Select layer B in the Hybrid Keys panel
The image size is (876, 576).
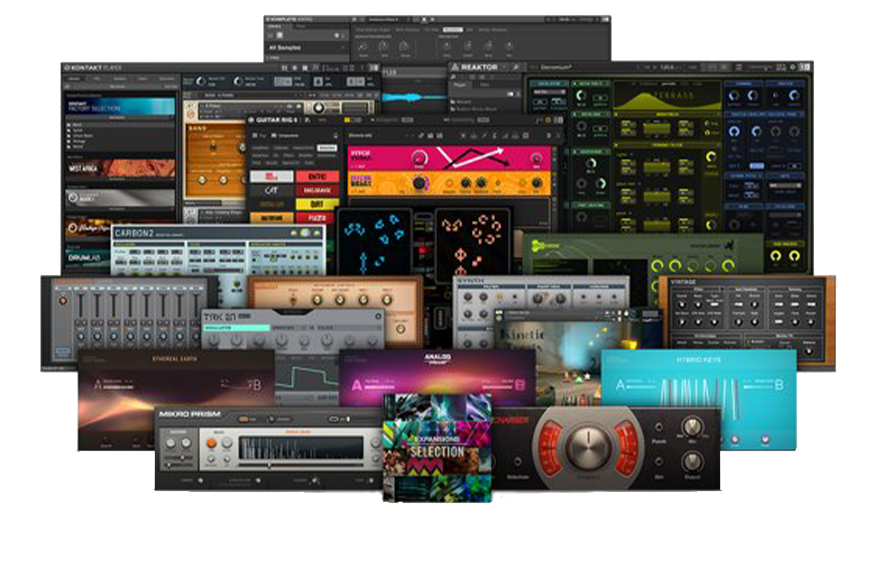(779, 384)
